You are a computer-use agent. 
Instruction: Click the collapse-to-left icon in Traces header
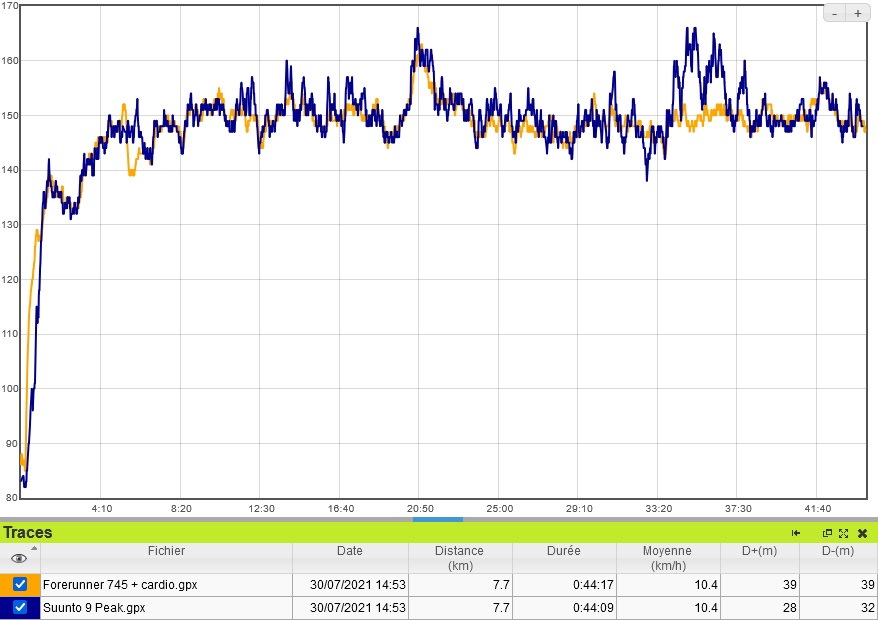pyautogui.click(x=796, y=533)
